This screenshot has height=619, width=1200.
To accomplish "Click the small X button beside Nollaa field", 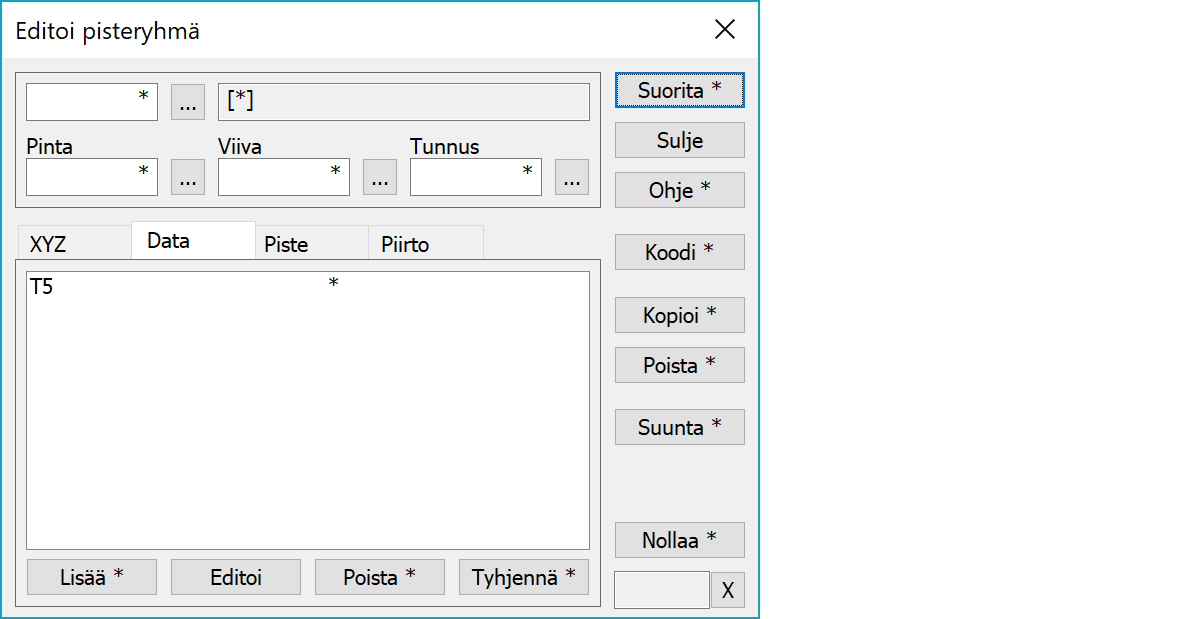I will 728,591.
